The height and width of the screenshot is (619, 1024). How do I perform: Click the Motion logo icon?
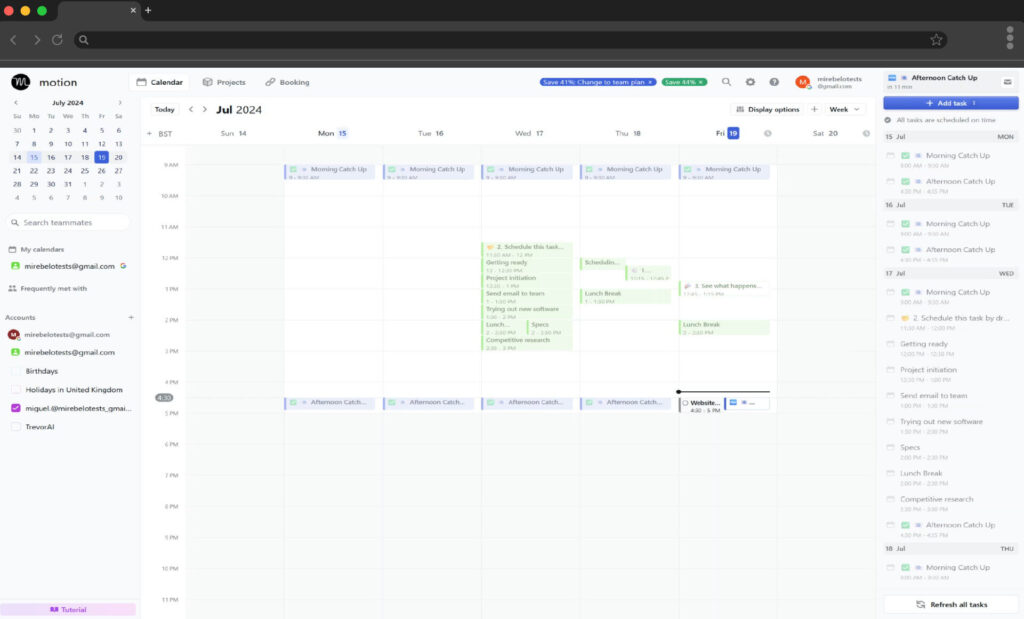(20, 82)
